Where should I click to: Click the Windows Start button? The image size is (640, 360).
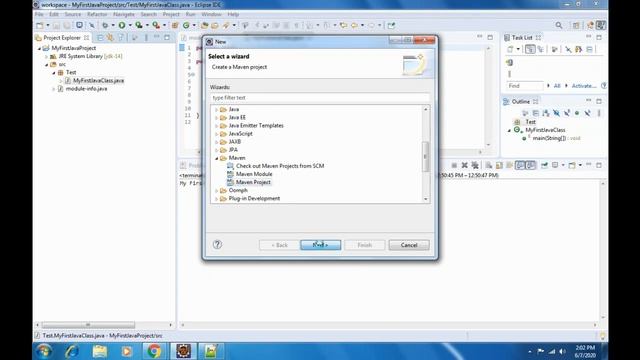[44, 351]
